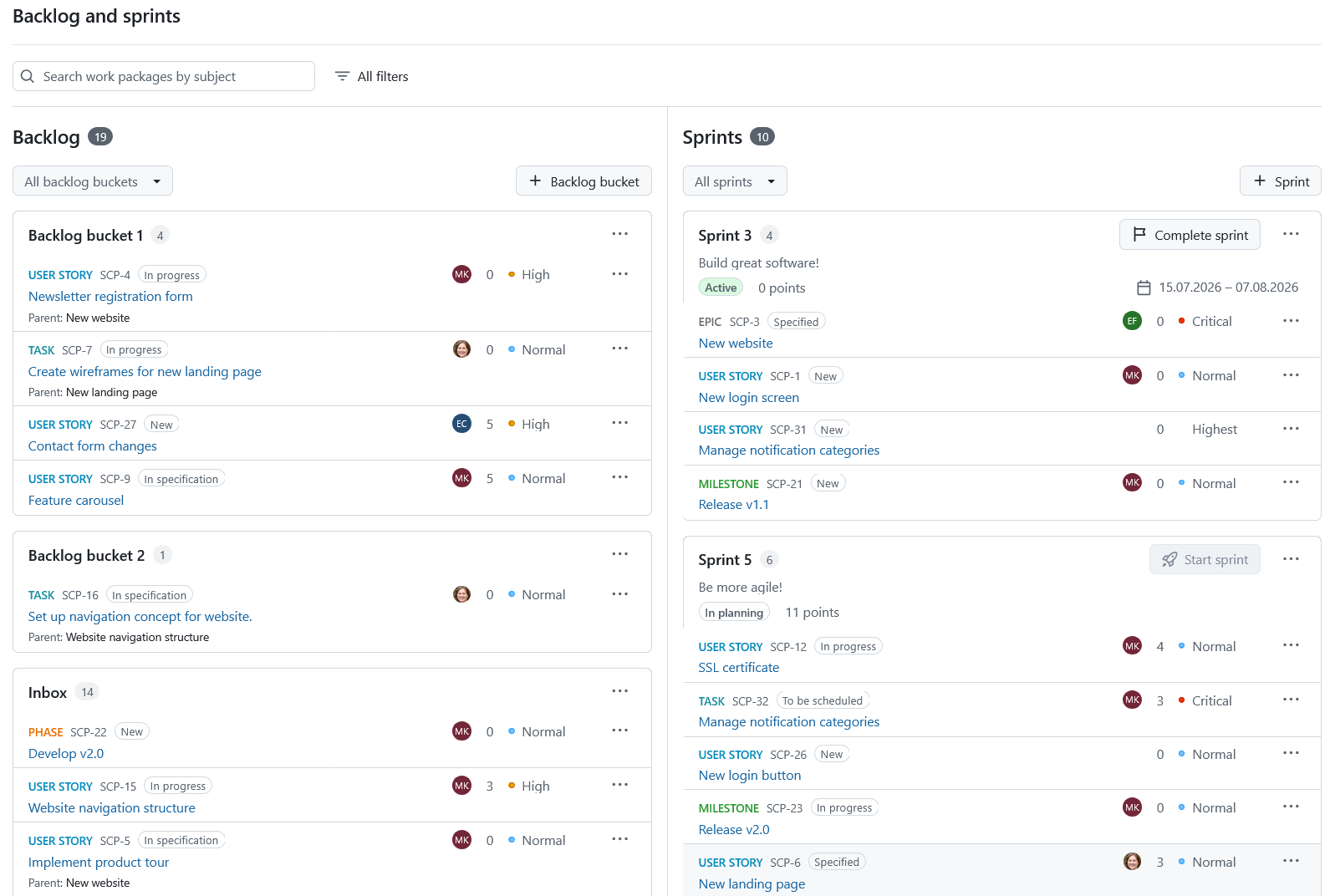Click the To be scheduled status of SCP-32
Screen dimensions: 1330x896
click(823, 700)
